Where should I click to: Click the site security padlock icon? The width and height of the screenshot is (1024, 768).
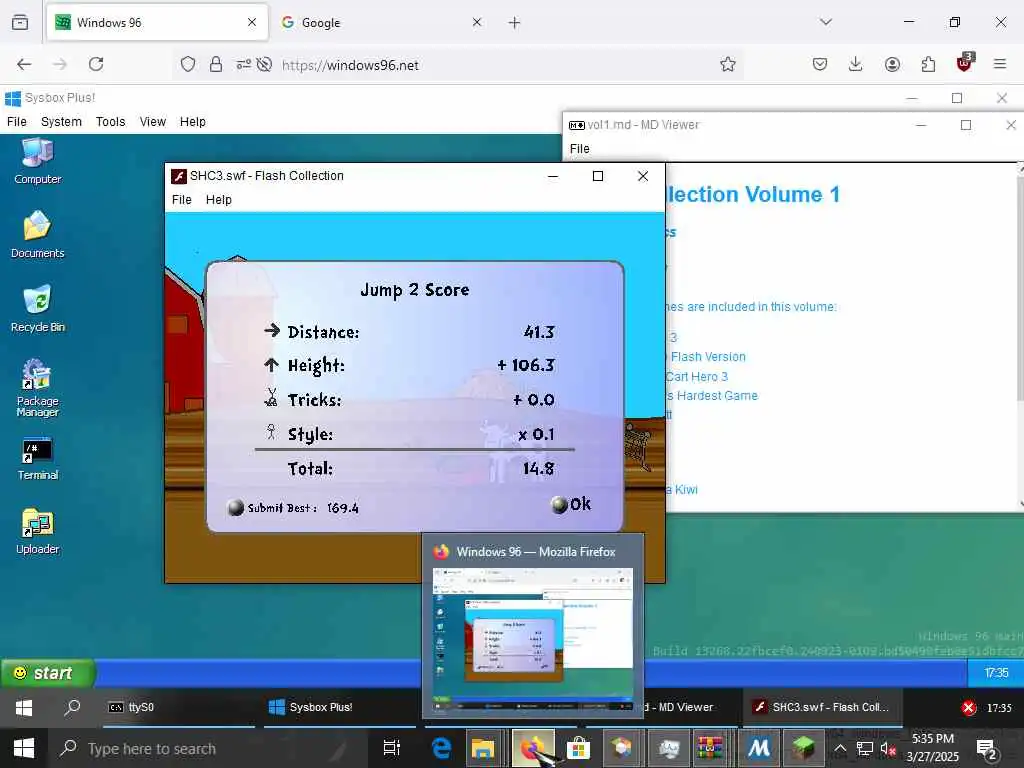[x=216, y=65]
